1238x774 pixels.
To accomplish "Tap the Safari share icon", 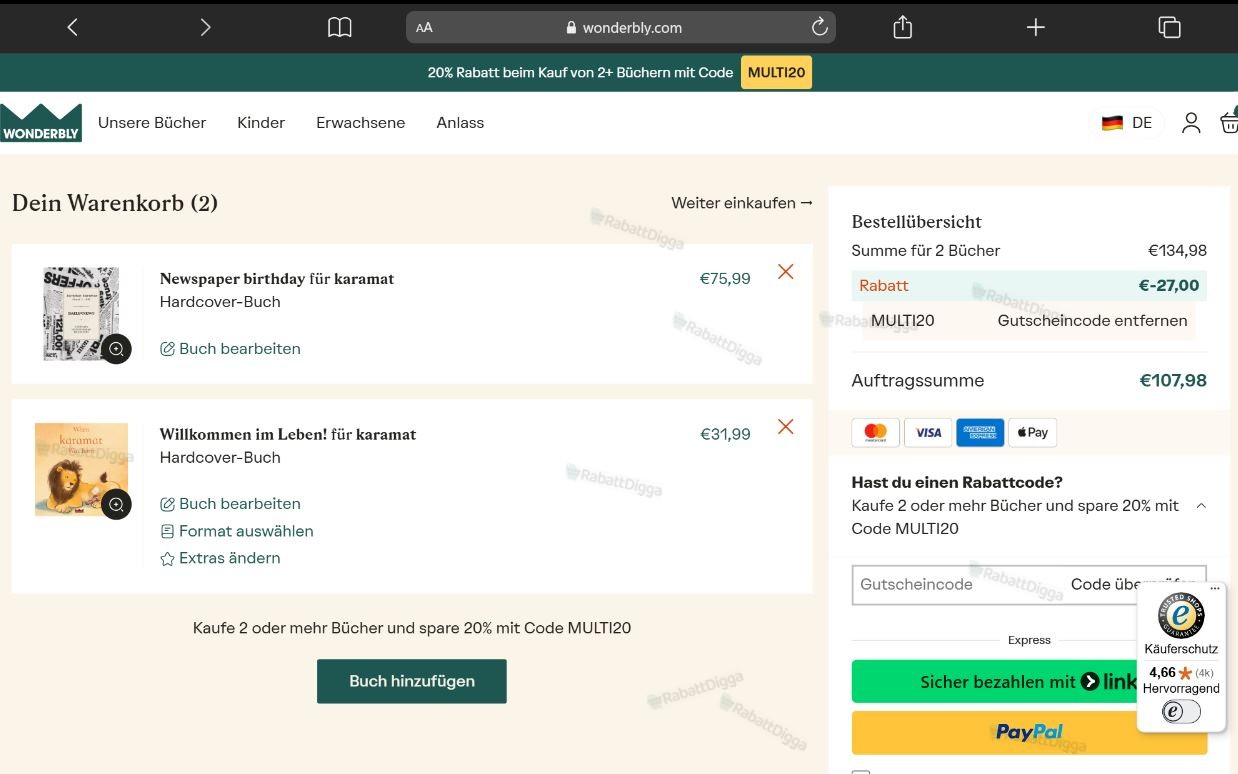I will [902, 27].
